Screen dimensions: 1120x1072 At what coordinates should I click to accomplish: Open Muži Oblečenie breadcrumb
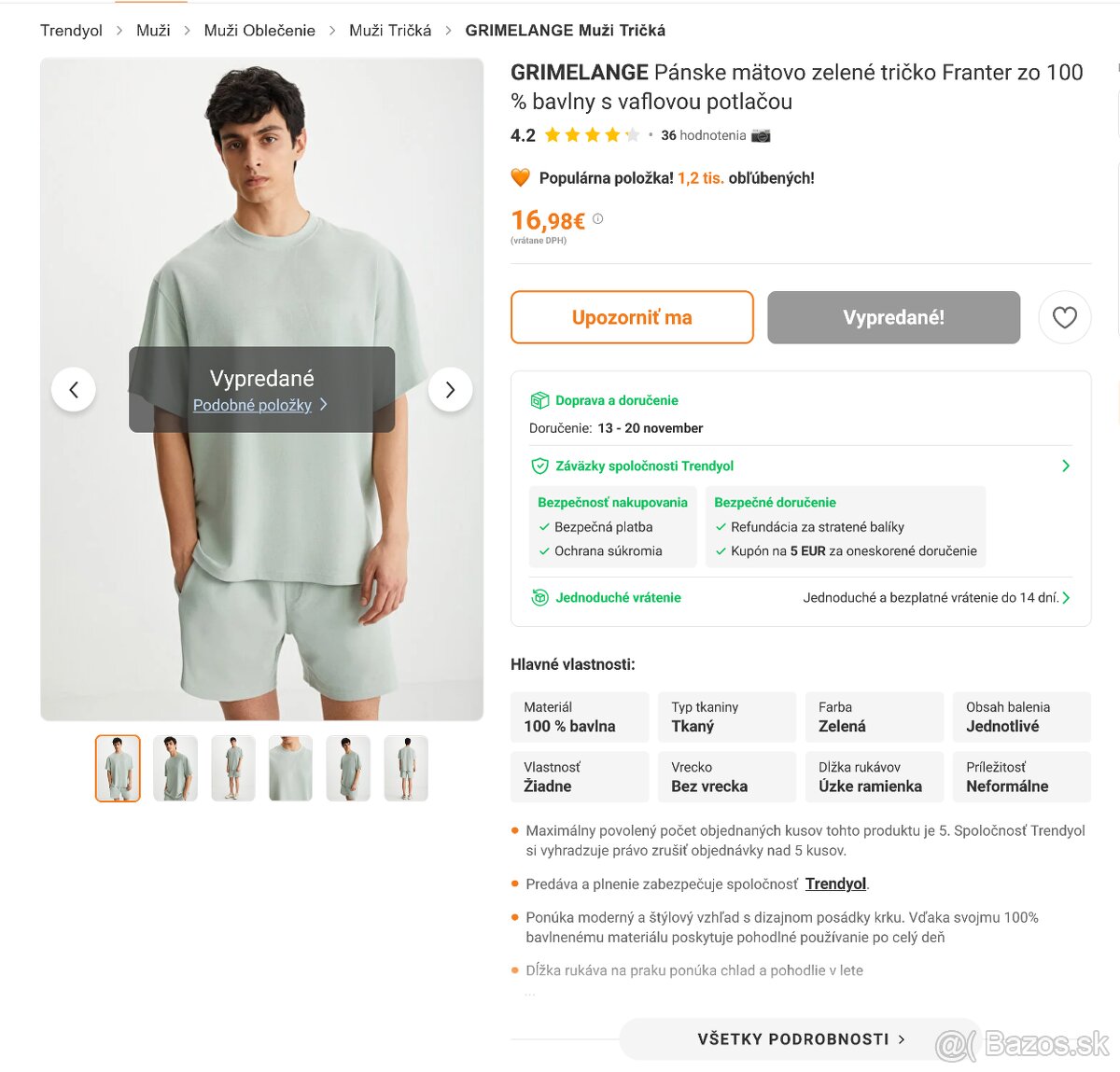pos(259,31)
